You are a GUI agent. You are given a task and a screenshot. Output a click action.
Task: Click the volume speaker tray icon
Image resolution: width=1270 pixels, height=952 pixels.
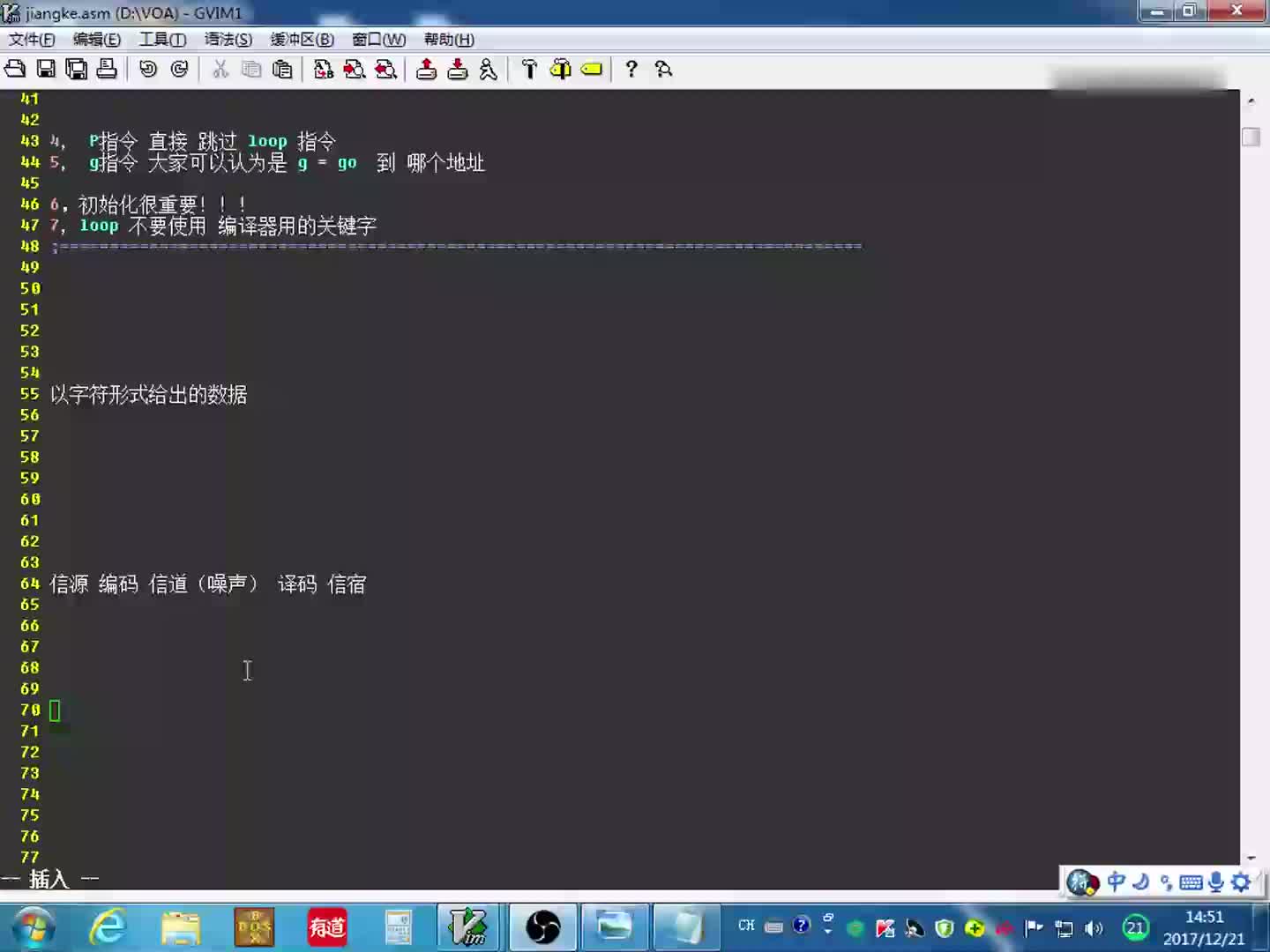pyautogui.click(x=1094, y=928)
